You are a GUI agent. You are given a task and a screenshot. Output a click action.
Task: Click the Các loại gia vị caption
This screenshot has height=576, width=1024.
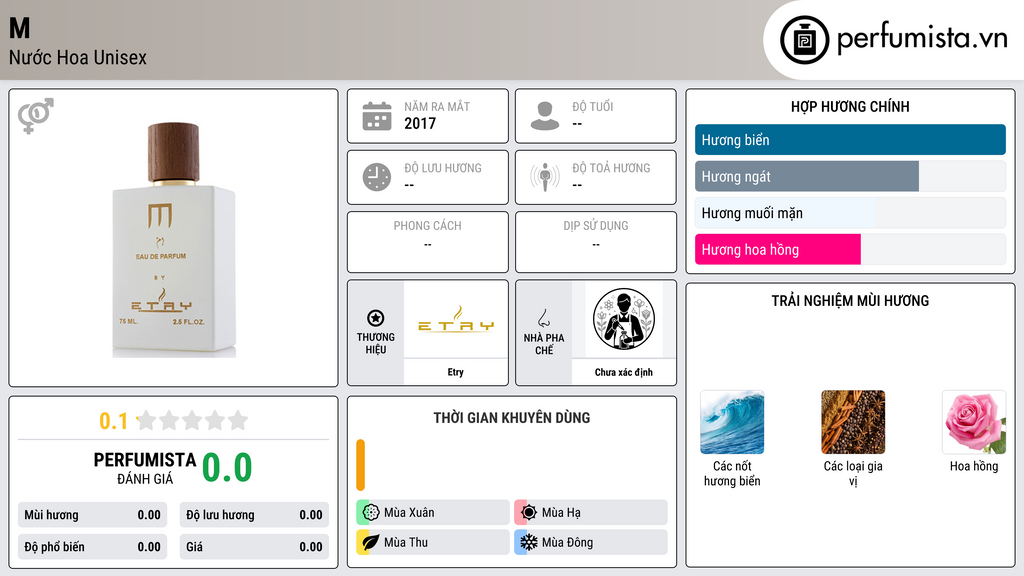[853, 473]
